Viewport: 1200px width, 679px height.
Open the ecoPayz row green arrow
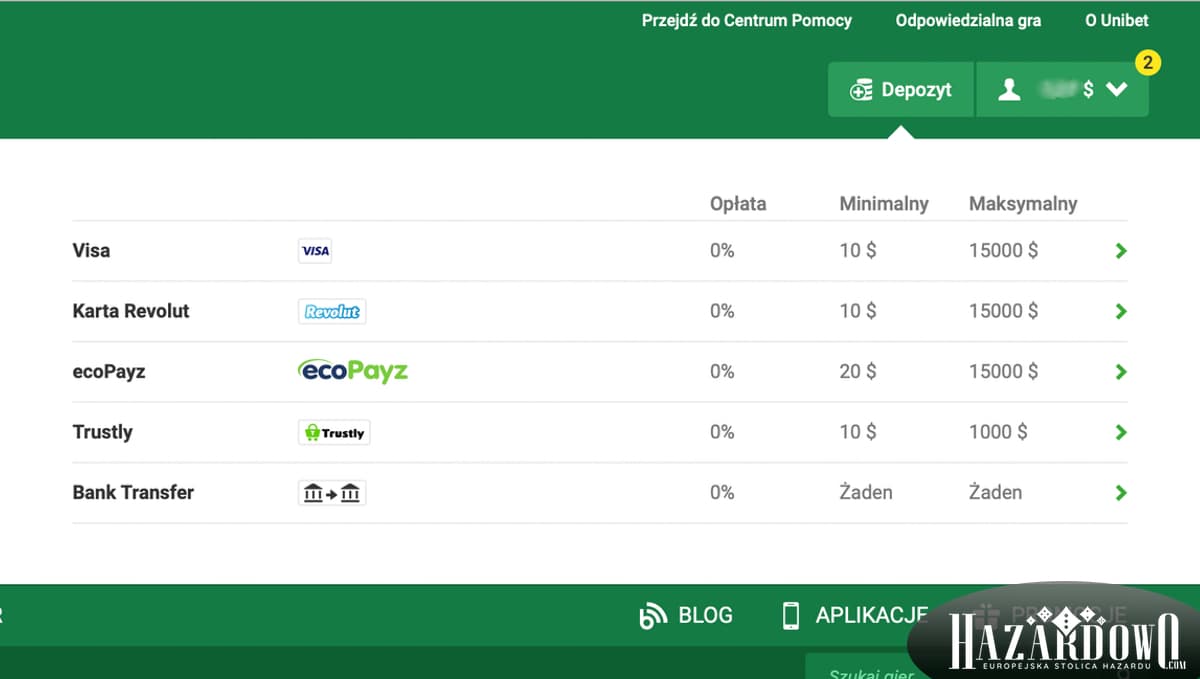[x=1120, y=371]
